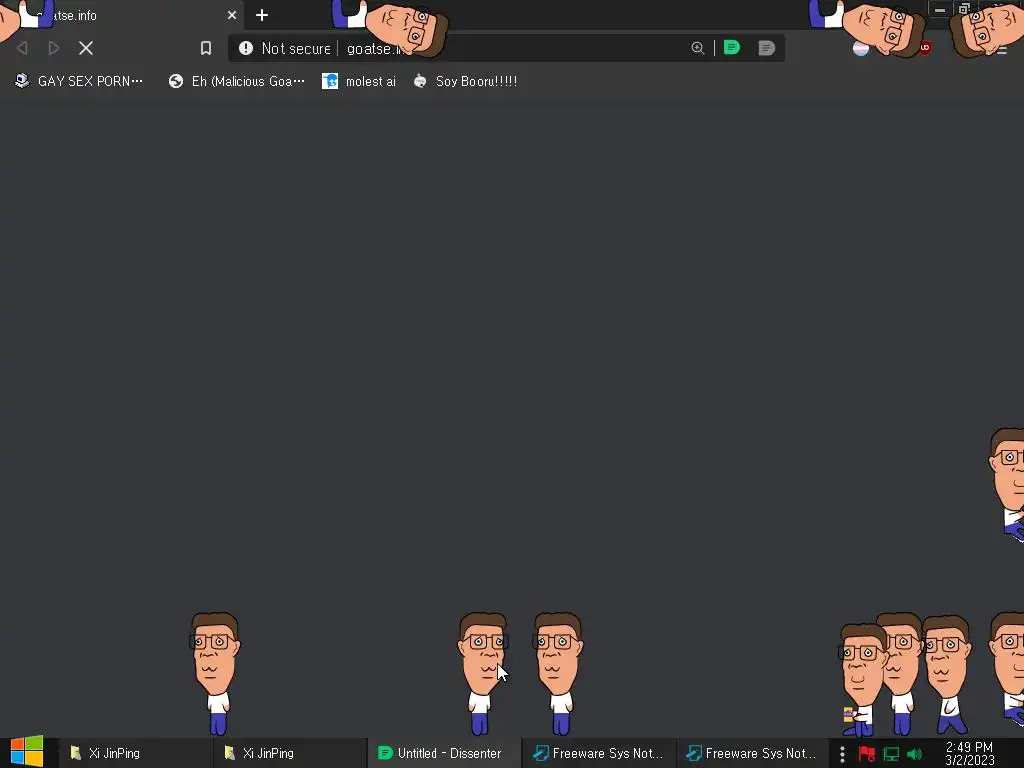
Task: Stop loading the page with the X button
Action: pos(86,48)
